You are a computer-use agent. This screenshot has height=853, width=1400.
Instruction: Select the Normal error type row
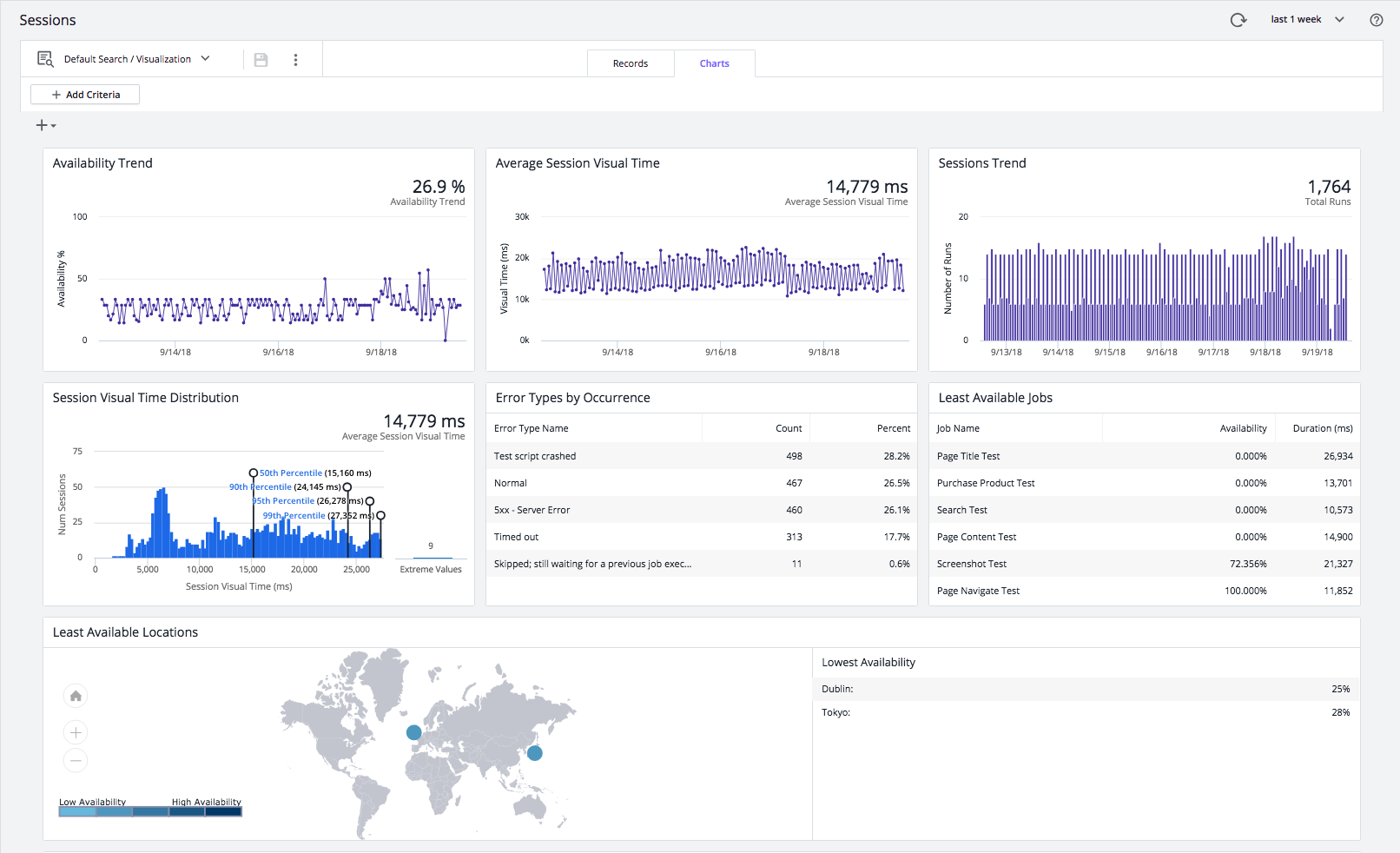tap(702, 483)
